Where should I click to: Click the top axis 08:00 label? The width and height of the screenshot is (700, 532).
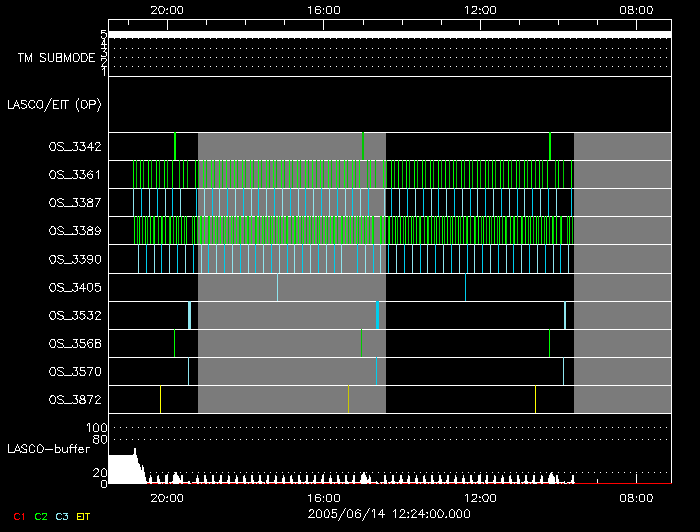(x=636, y=10)
